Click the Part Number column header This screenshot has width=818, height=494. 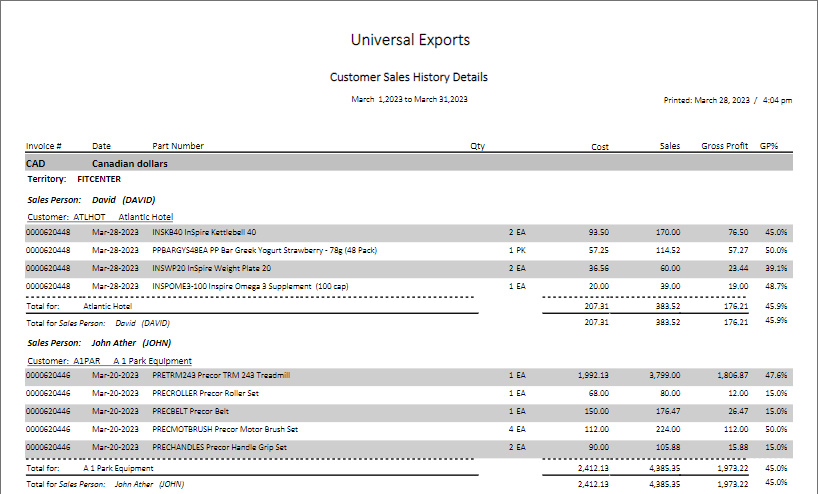(x=178, y=146)
